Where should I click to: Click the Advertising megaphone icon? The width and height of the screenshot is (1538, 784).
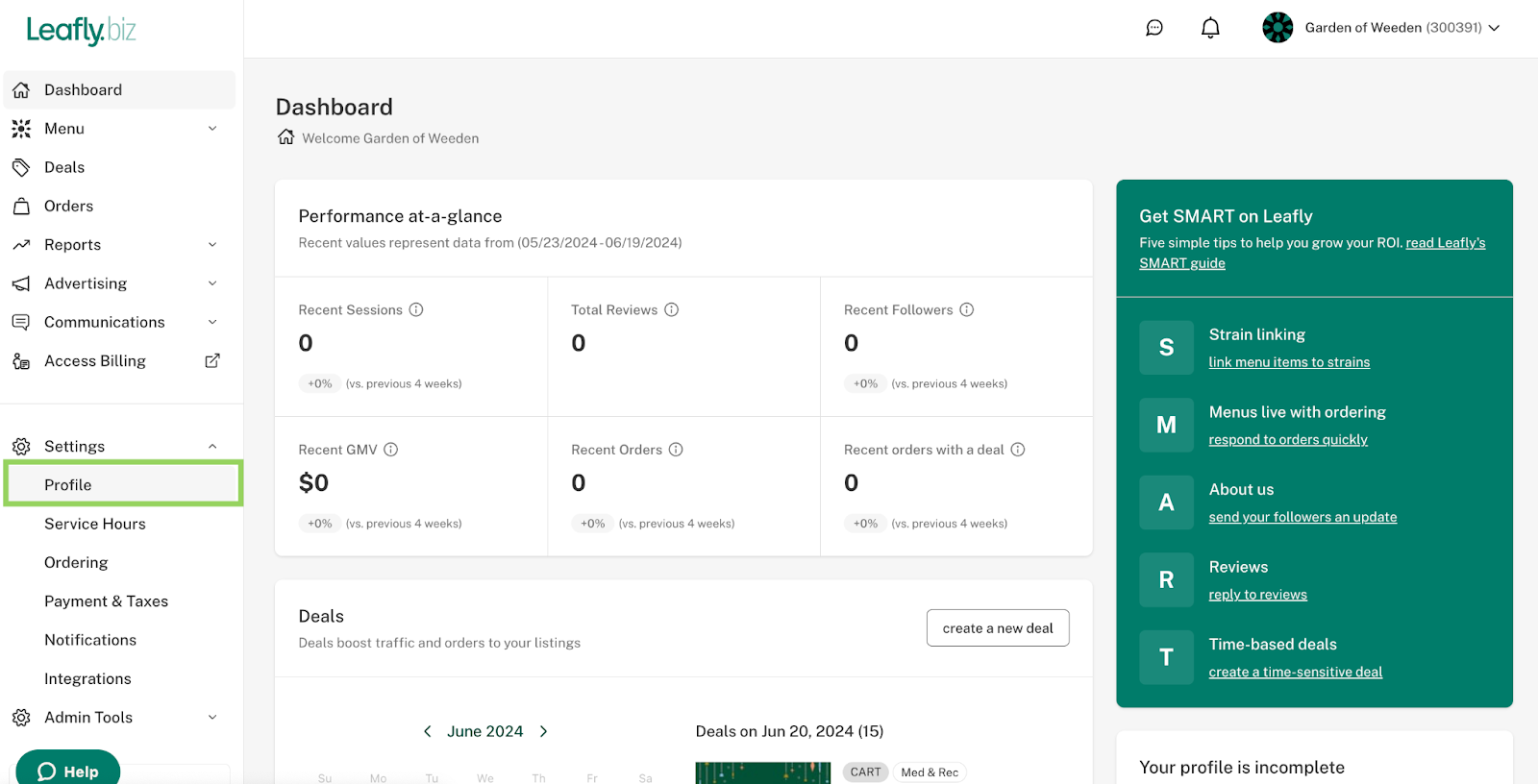(x=21, y=283)
